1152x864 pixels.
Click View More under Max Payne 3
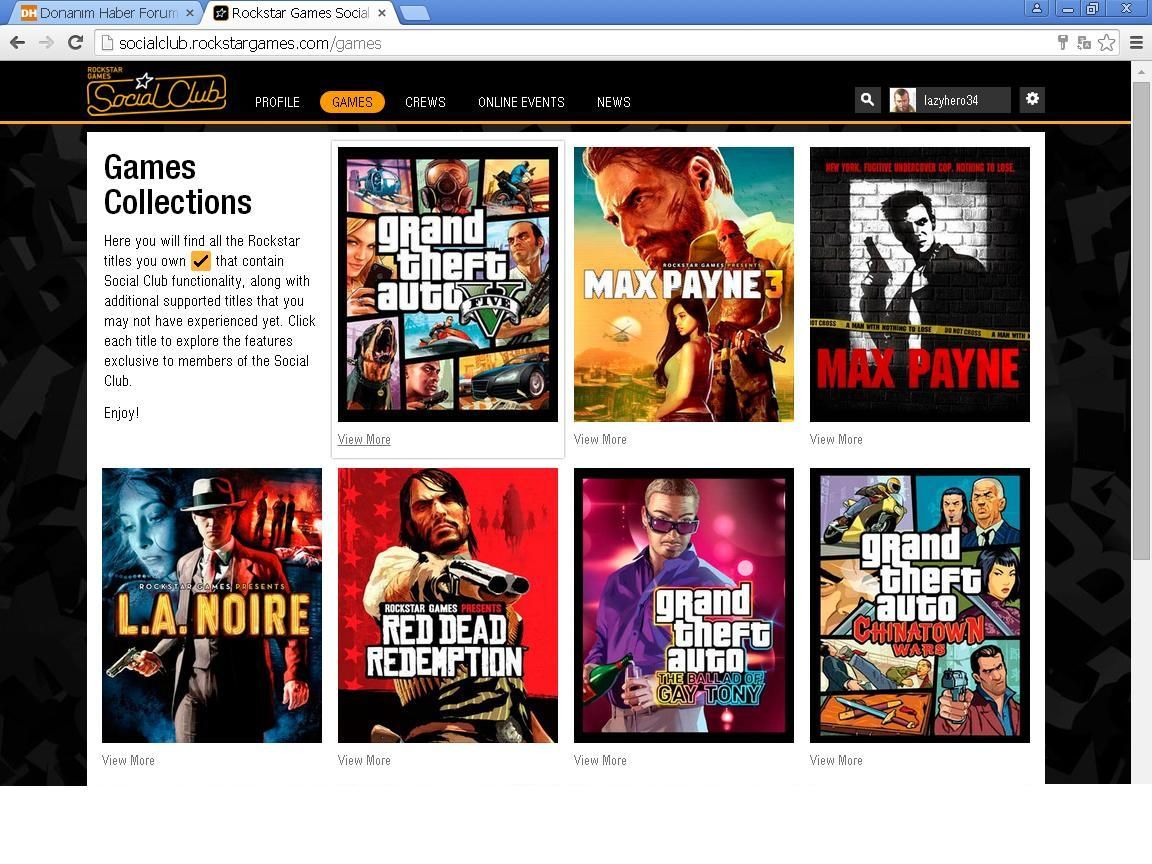pyautogui.click(x=600, y=439)
